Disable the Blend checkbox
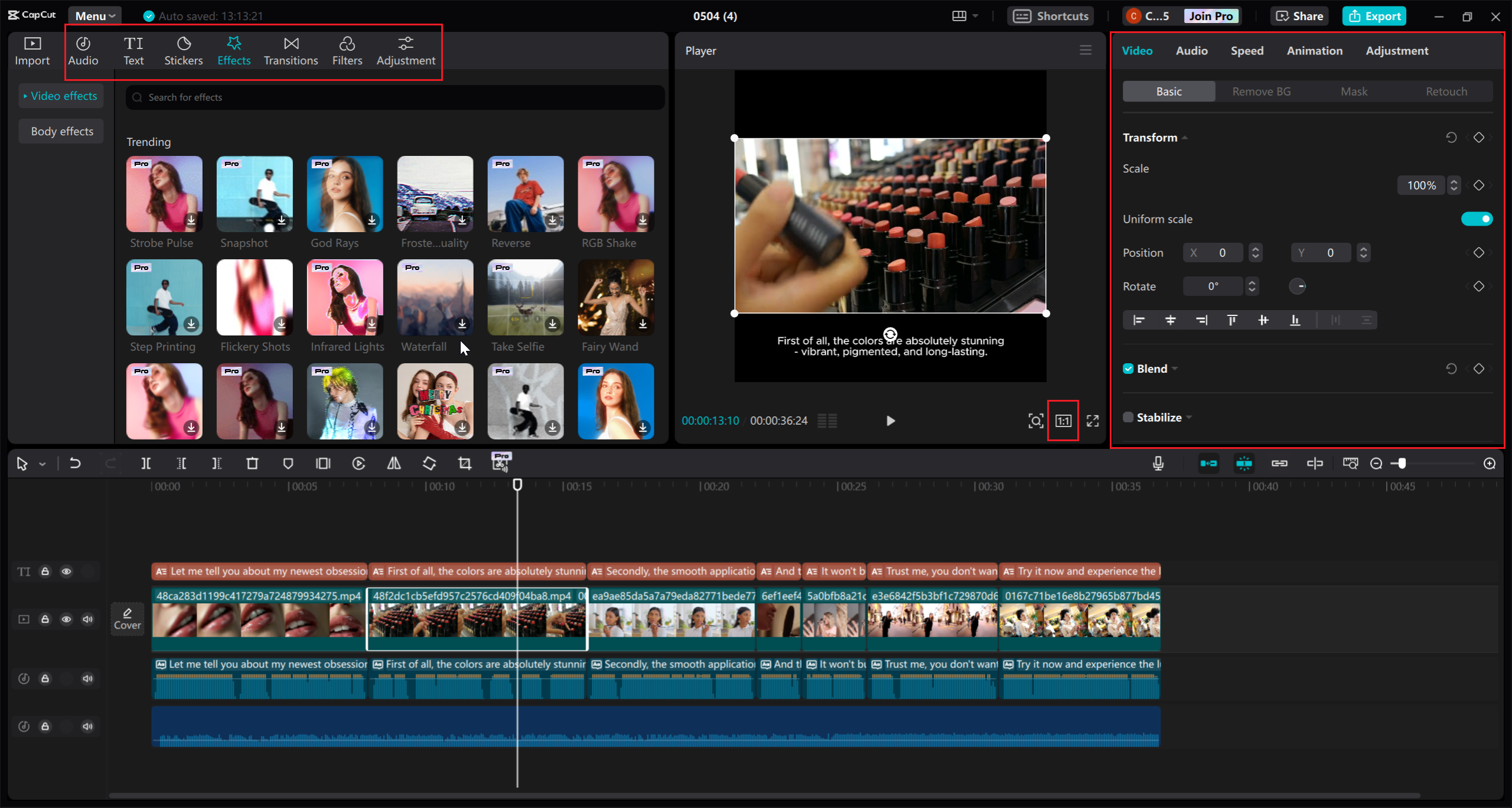Screen dimensions: 1512x808 1128,368
